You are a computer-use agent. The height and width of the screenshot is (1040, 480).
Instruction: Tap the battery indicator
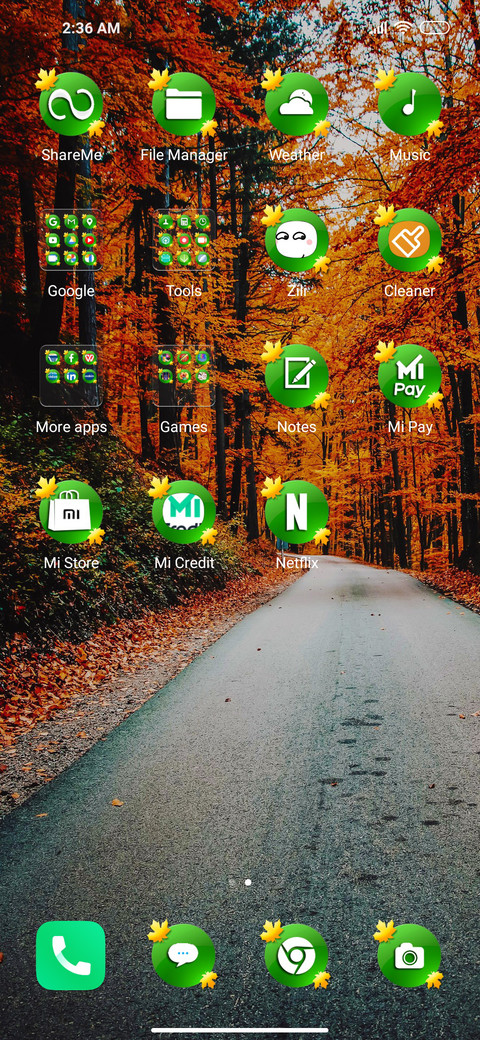(x=434, y=28)
